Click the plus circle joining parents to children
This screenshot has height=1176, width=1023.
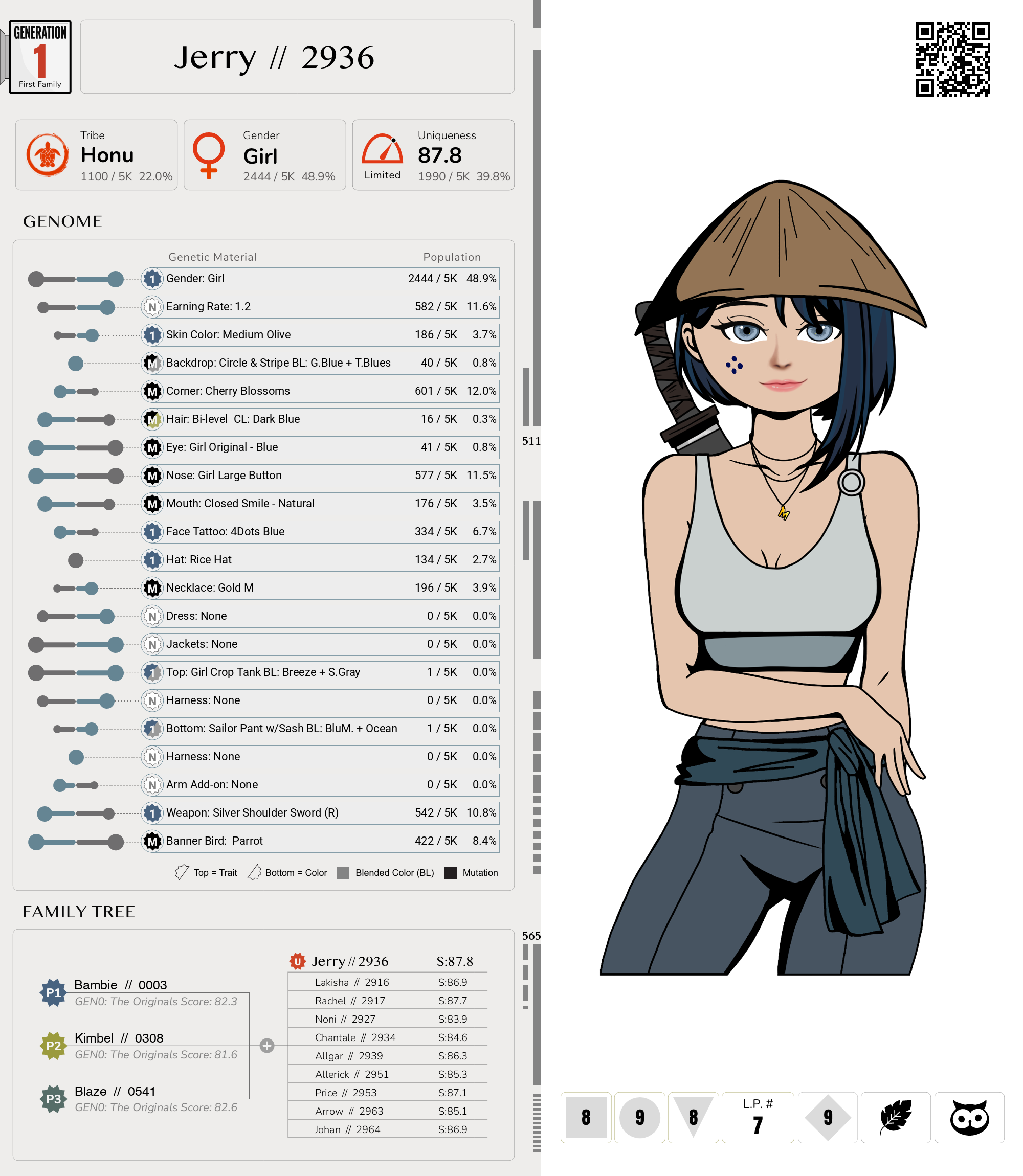click(267, 1045)
